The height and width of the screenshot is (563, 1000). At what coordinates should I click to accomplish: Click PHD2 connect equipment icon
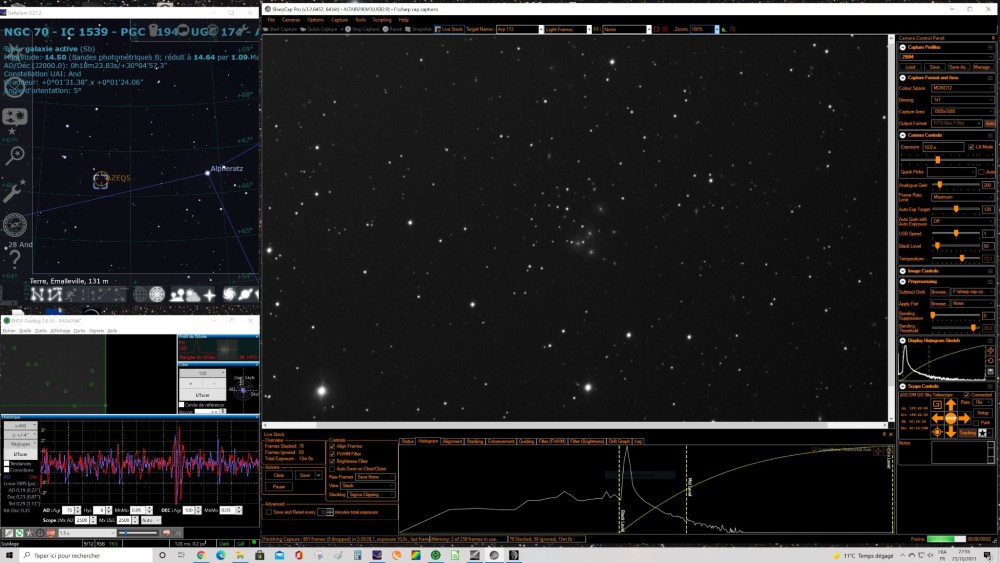(x=8, y=533)
